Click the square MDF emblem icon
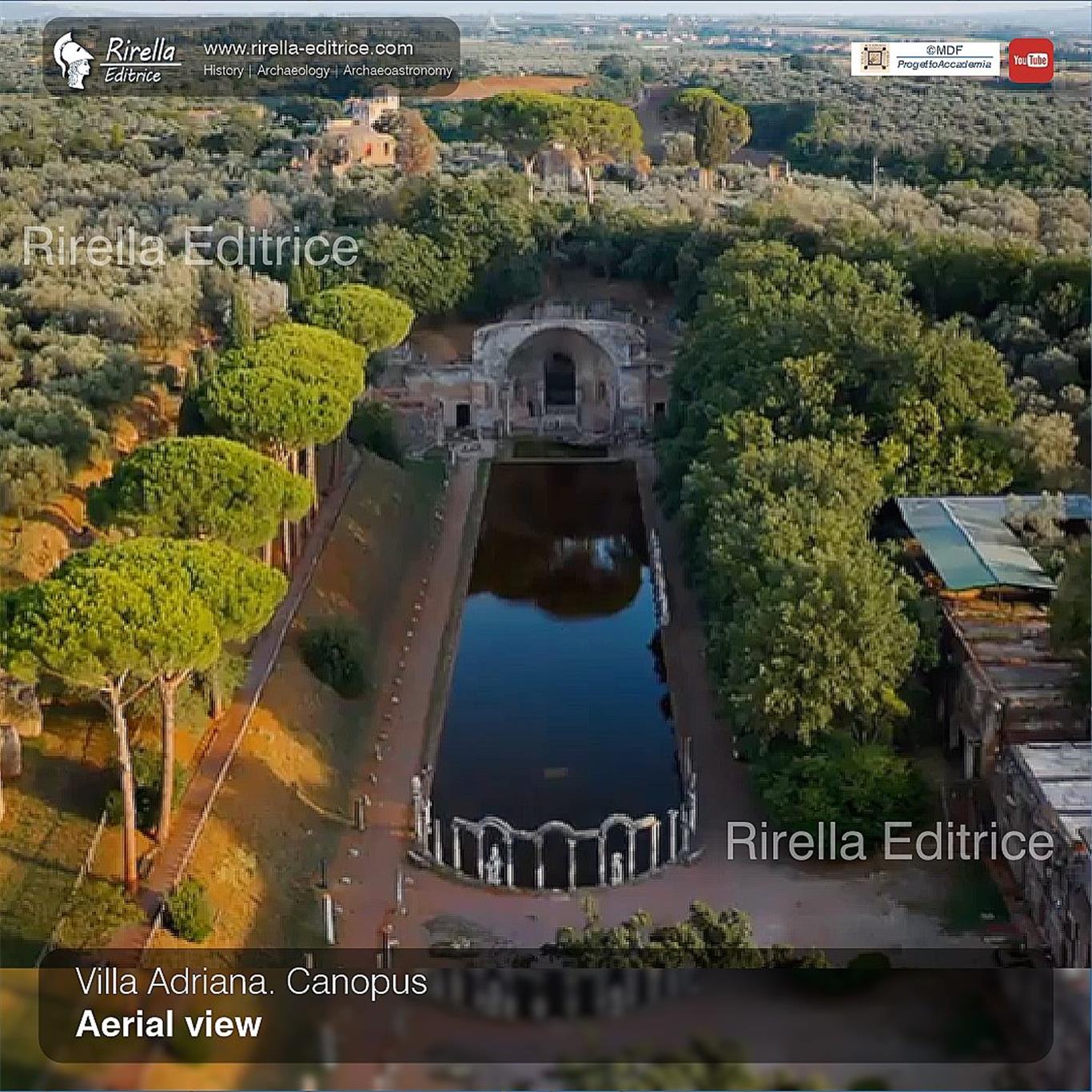 pos(874,59)
